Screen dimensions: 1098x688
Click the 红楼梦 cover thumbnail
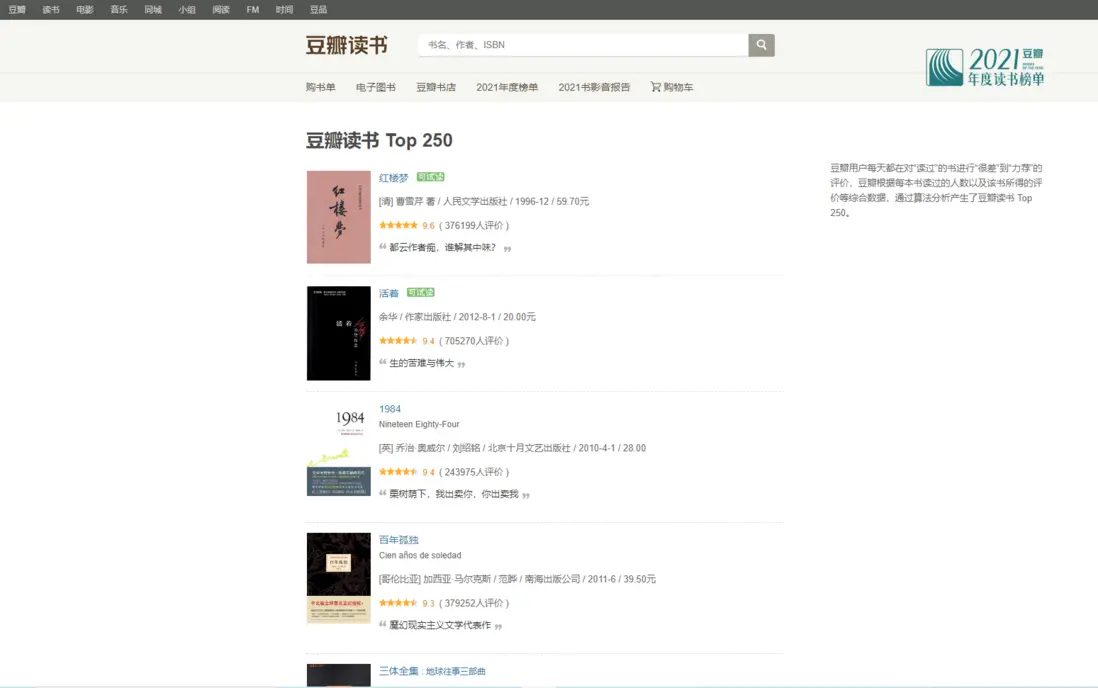point(339,217)
